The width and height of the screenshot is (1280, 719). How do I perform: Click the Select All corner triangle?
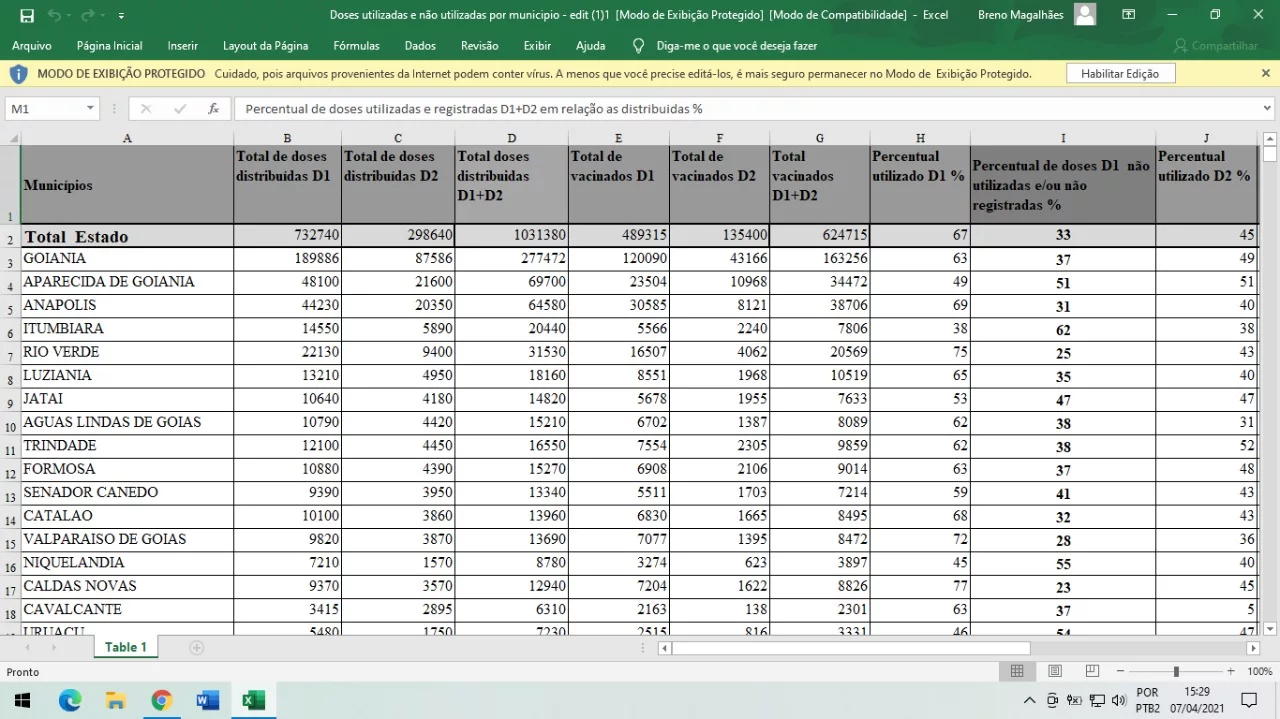(11, 138)
